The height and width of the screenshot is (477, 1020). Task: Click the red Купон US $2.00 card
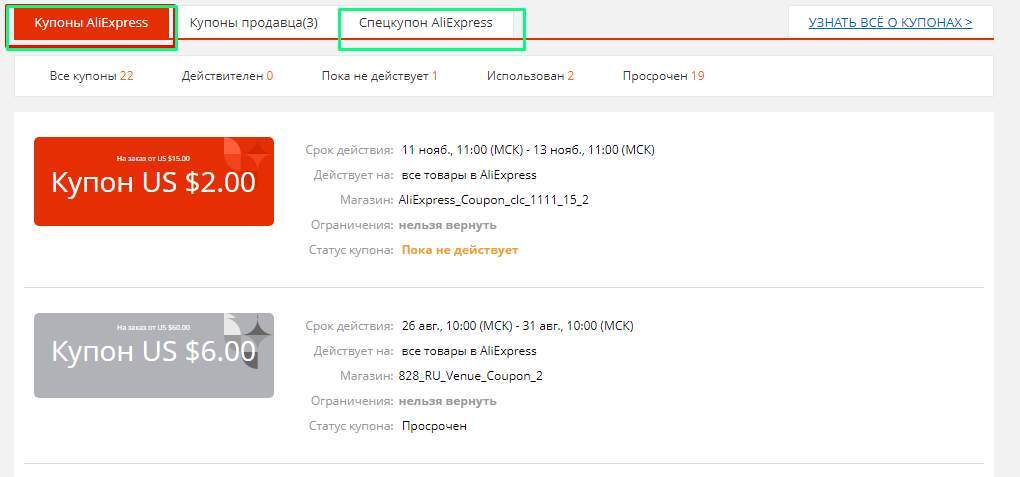[140, 183]
